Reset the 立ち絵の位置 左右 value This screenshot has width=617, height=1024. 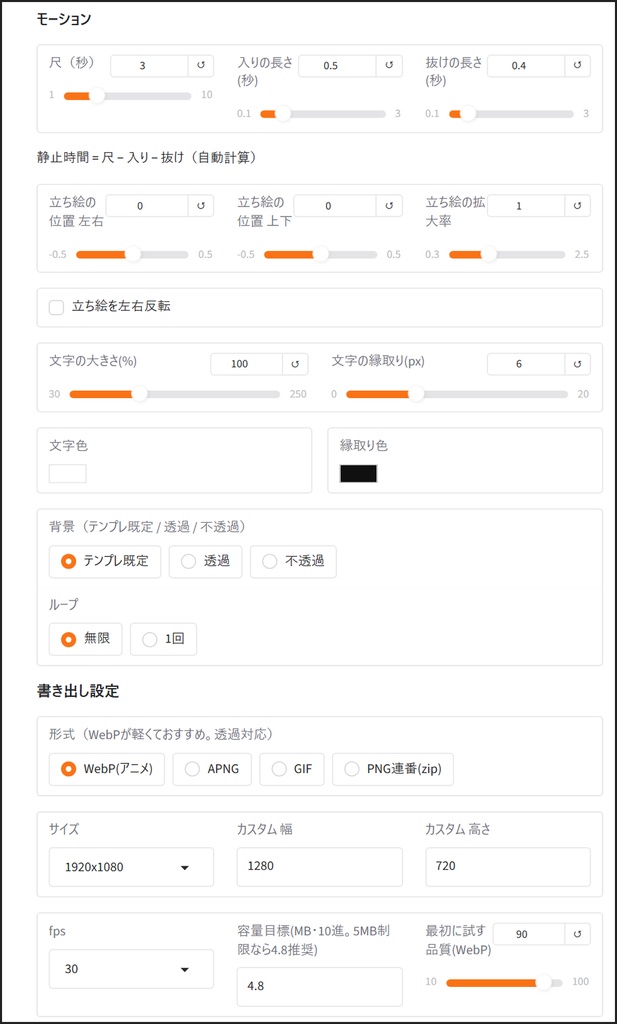pos(200,206)
